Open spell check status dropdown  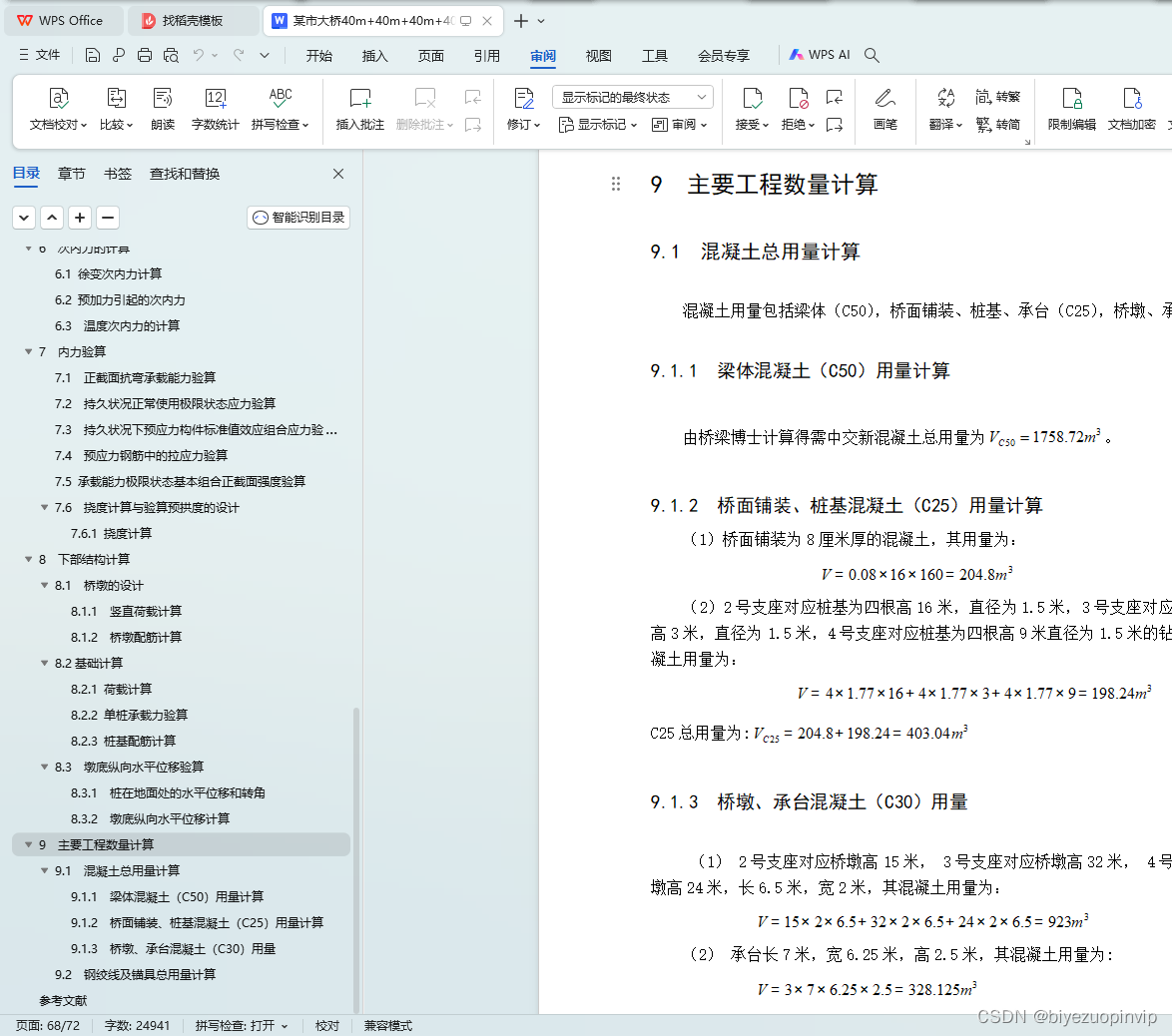[x=285, y=1026]
